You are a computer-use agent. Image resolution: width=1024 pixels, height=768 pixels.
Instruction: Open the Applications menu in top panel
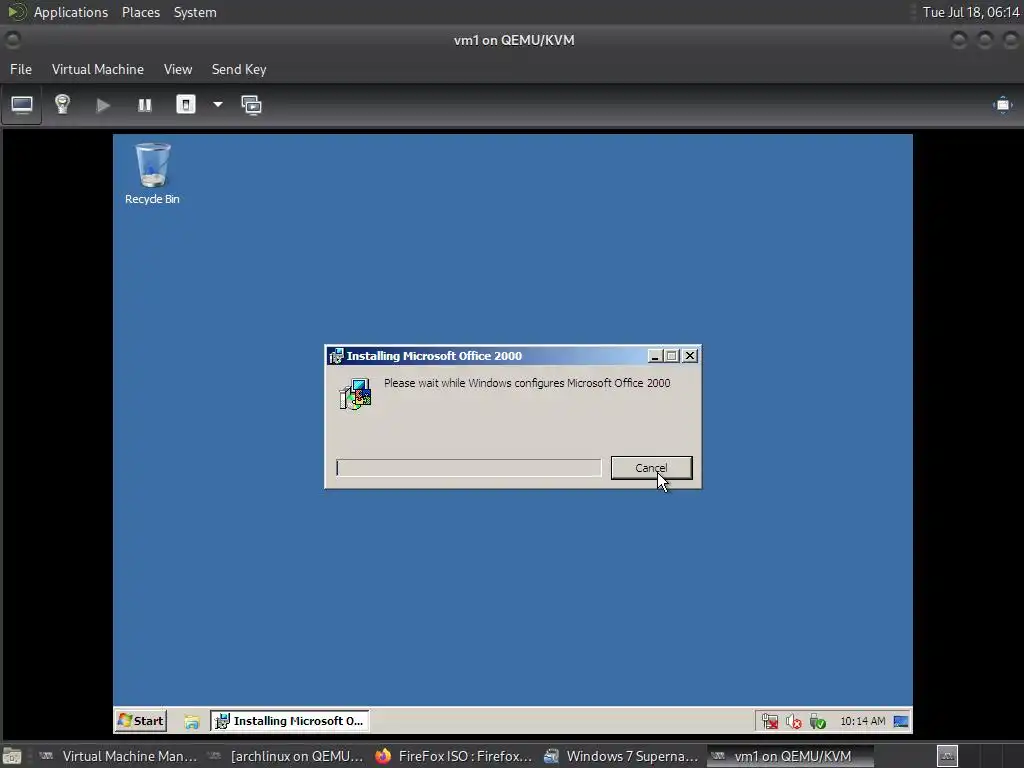pyautogui.click(x=71, y=12)
